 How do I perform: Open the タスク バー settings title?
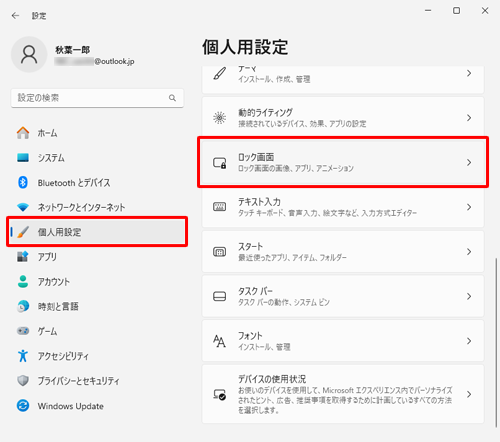click(x=255, y=291)
